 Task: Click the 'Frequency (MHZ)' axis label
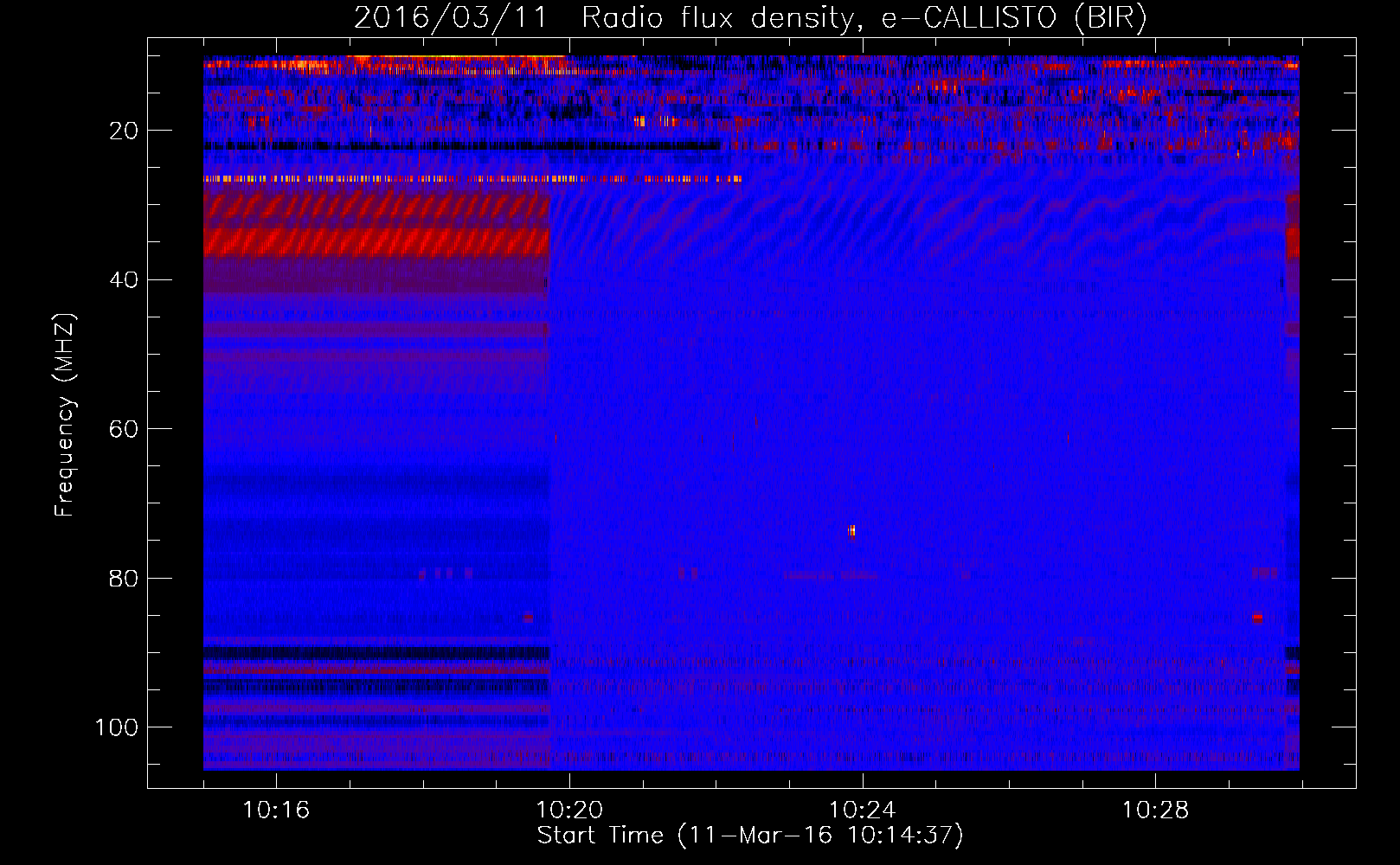(x=65, y=415)
